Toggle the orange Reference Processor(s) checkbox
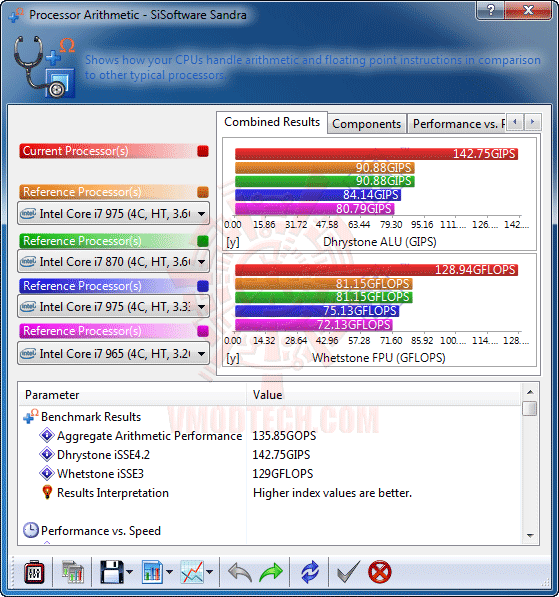Image resolution: width=559 pixels, height=597 pixels. point(203,192)
